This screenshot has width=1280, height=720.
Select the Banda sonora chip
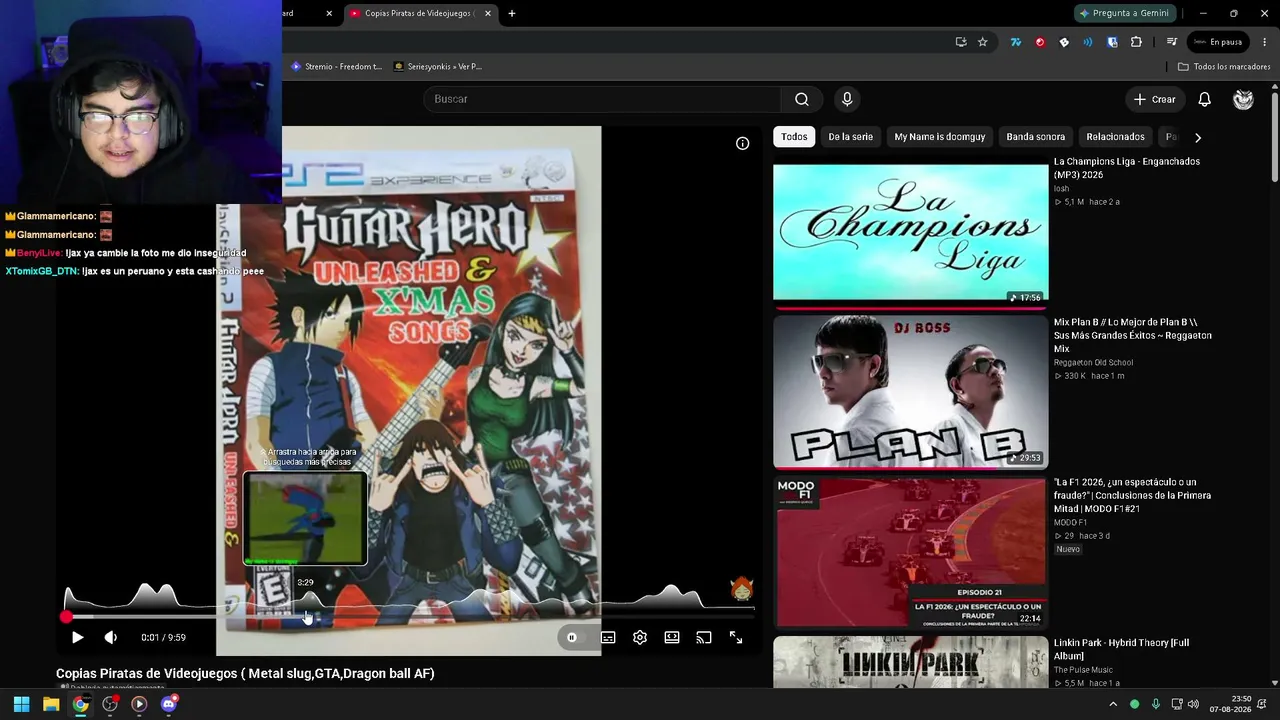click(x=1035, y=137)
